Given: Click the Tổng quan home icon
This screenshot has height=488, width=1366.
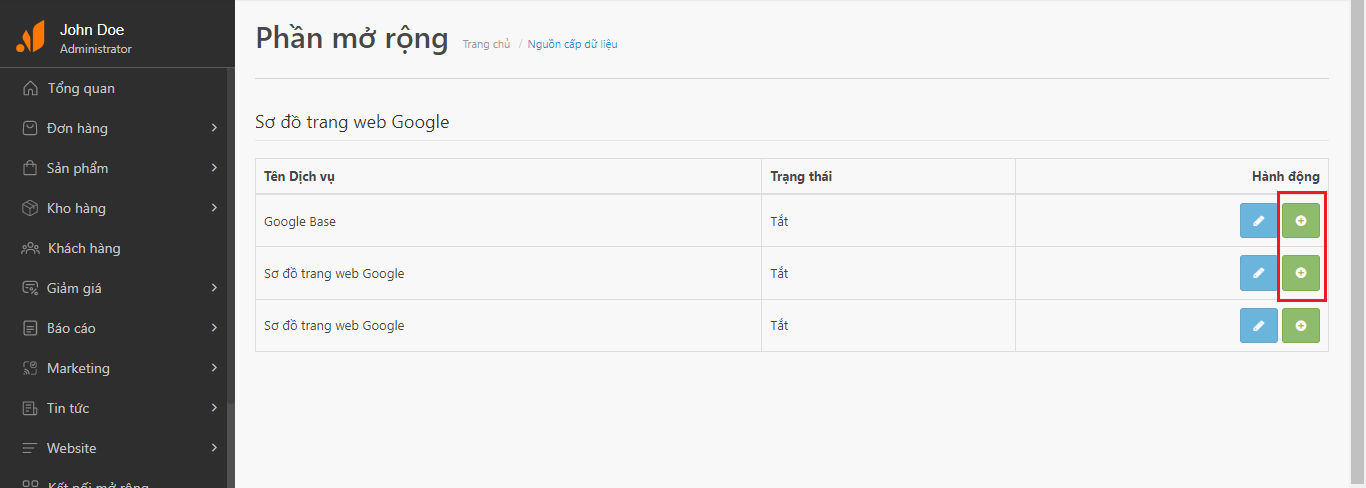Looking at the screenshot, I should [30, 88].
